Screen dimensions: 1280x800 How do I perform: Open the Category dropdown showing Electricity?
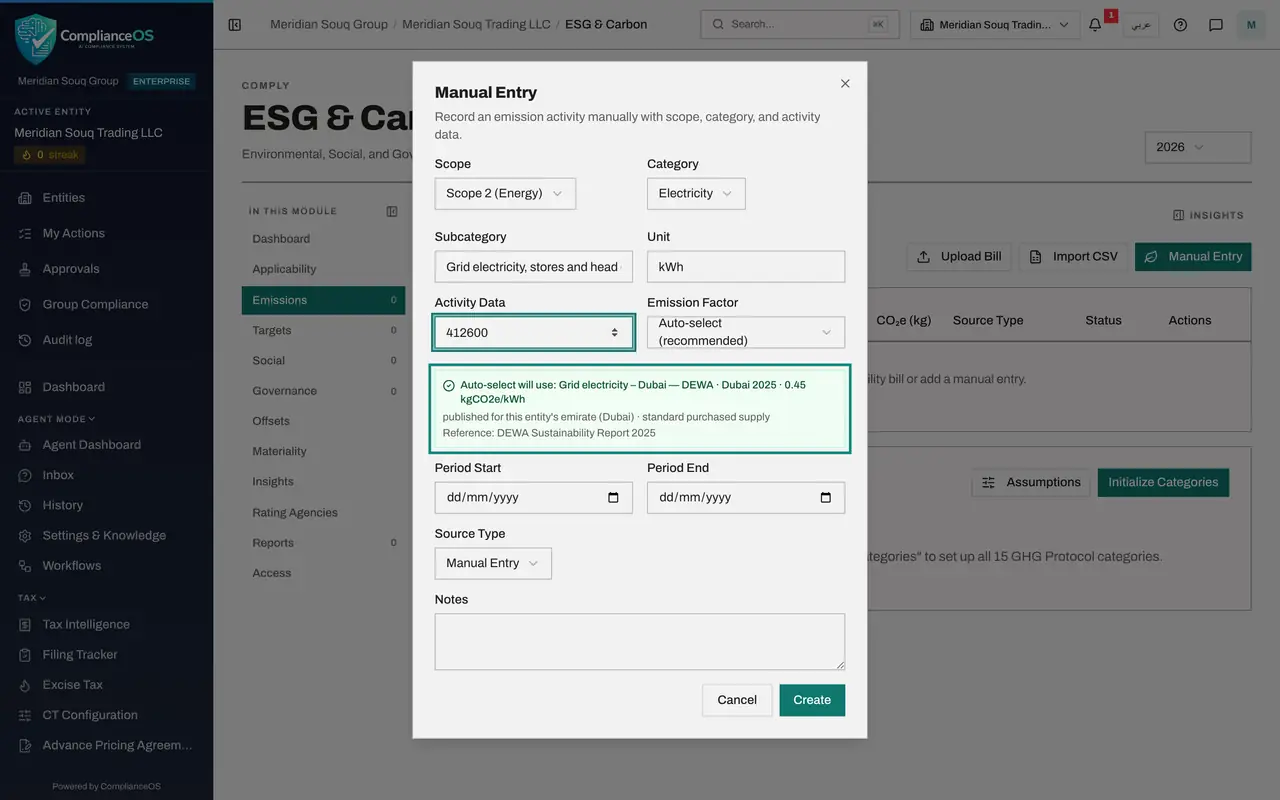pos(696,193)
